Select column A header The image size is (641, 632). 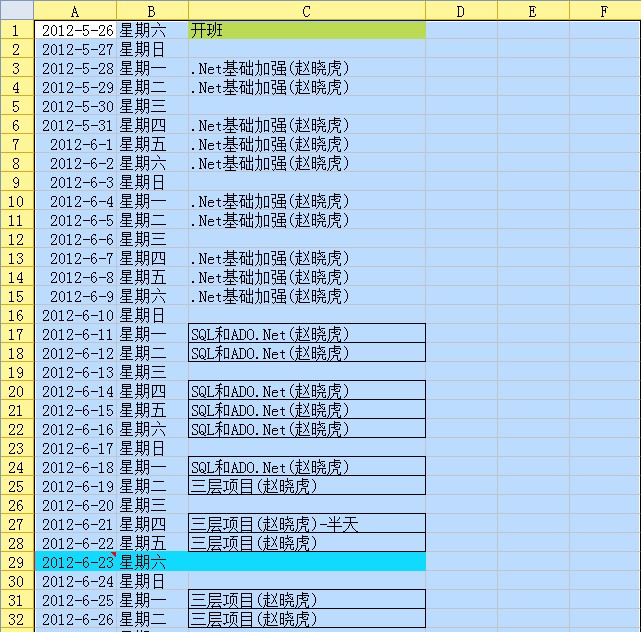pos(75,10)
